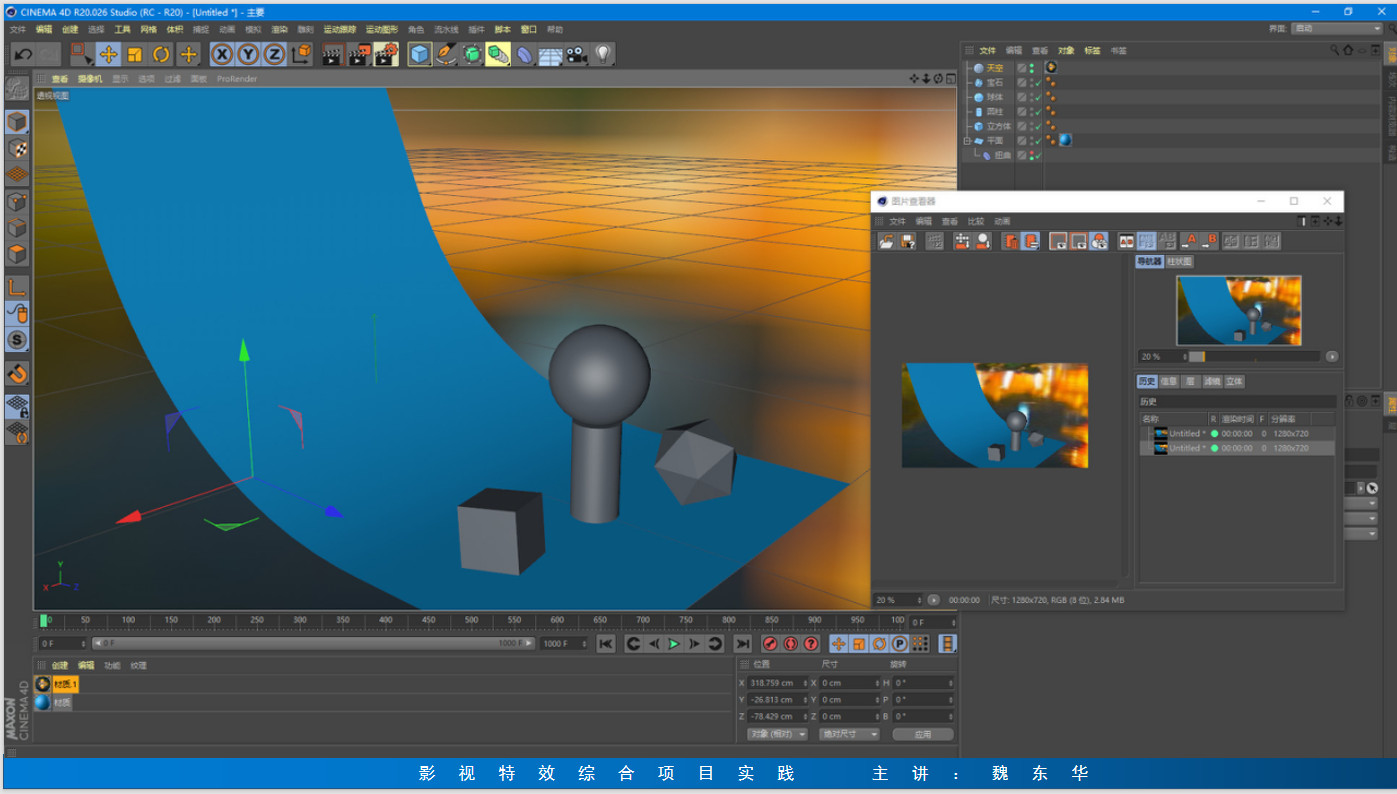Open the Cube primitive object tool
This screenshot has height=794, width=1397.
[x=420, y=55]
